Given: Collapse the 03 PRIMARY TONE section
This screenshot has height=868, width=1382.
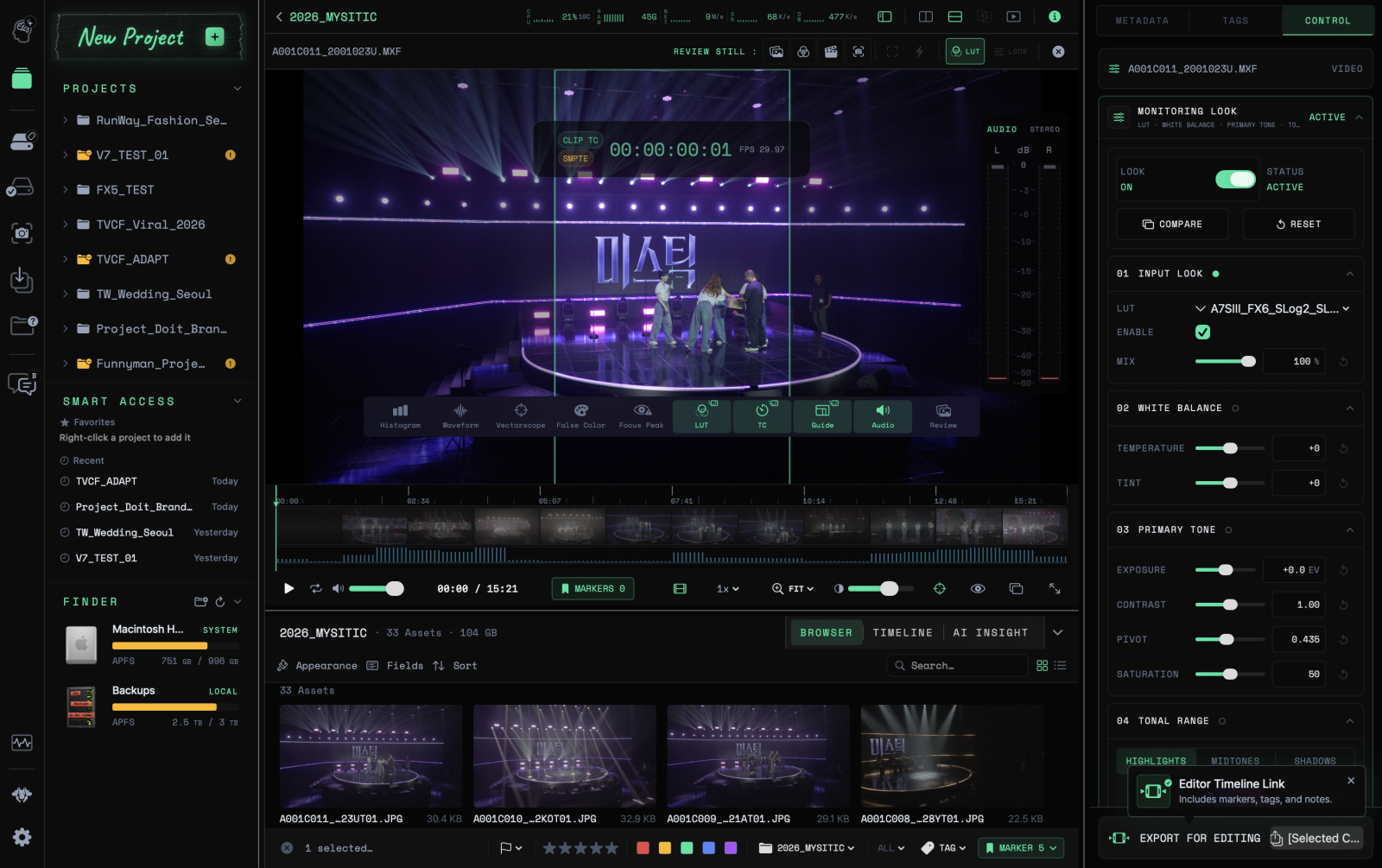Looking at the screenshot, I should pyautogui.click(x=1349, y=529).
